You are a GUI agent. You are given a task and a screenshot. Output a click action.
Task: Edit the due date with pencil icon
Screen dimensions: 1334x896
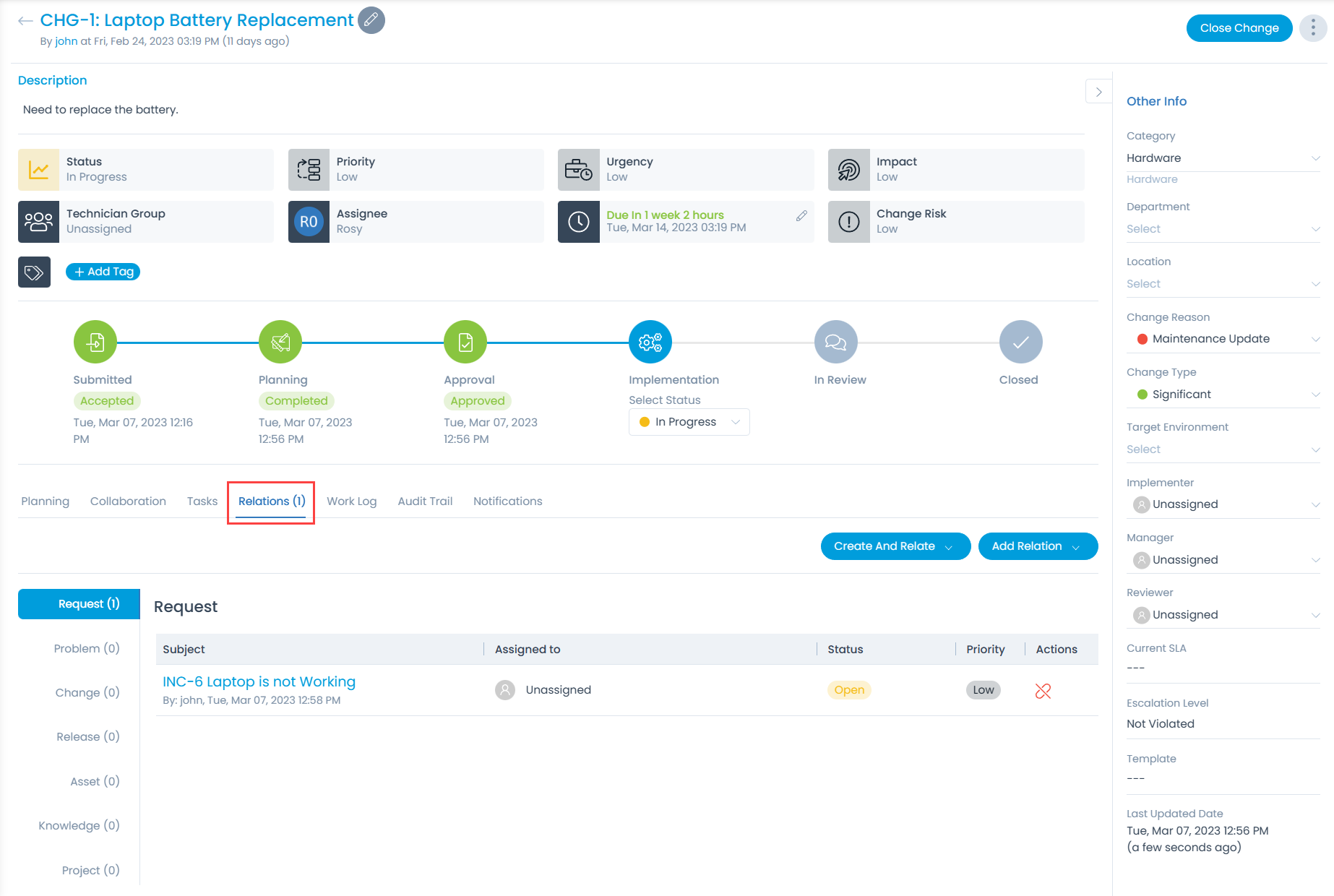tap(801, 216)
